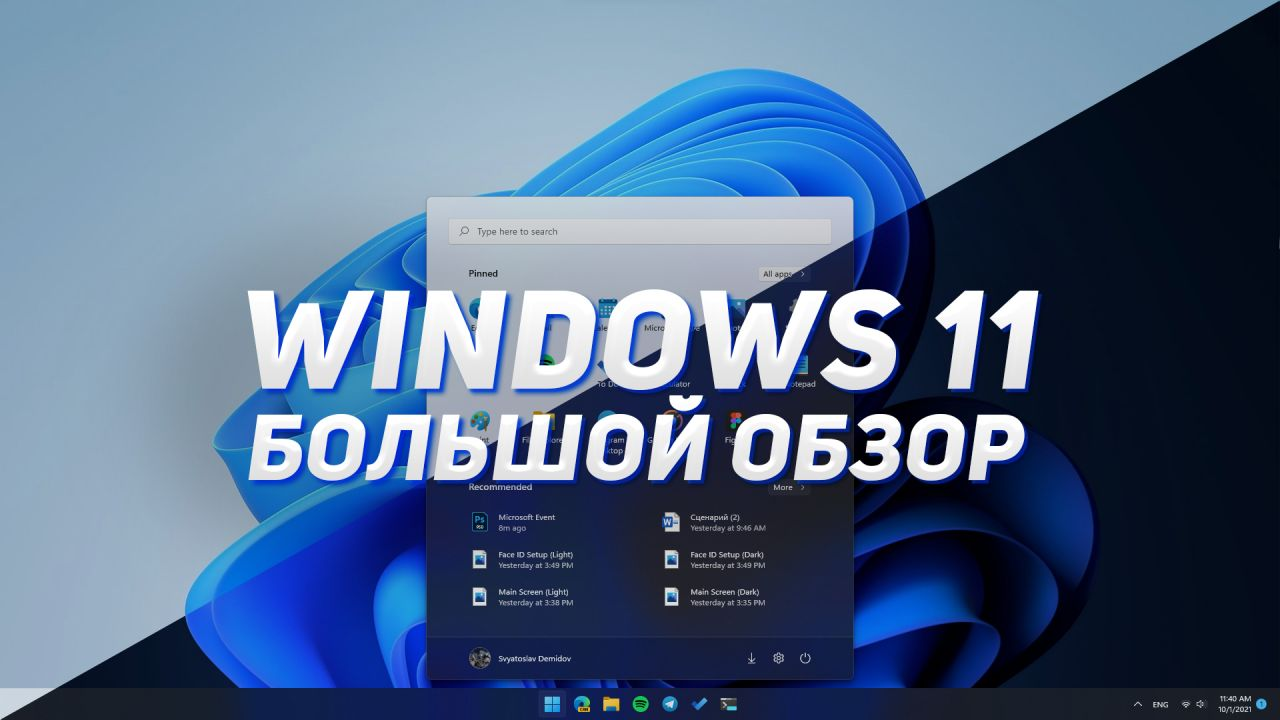Viewport: 1280px width, 720px height.
Task: Show hidden system tray icons
Action: point(1137,704)
